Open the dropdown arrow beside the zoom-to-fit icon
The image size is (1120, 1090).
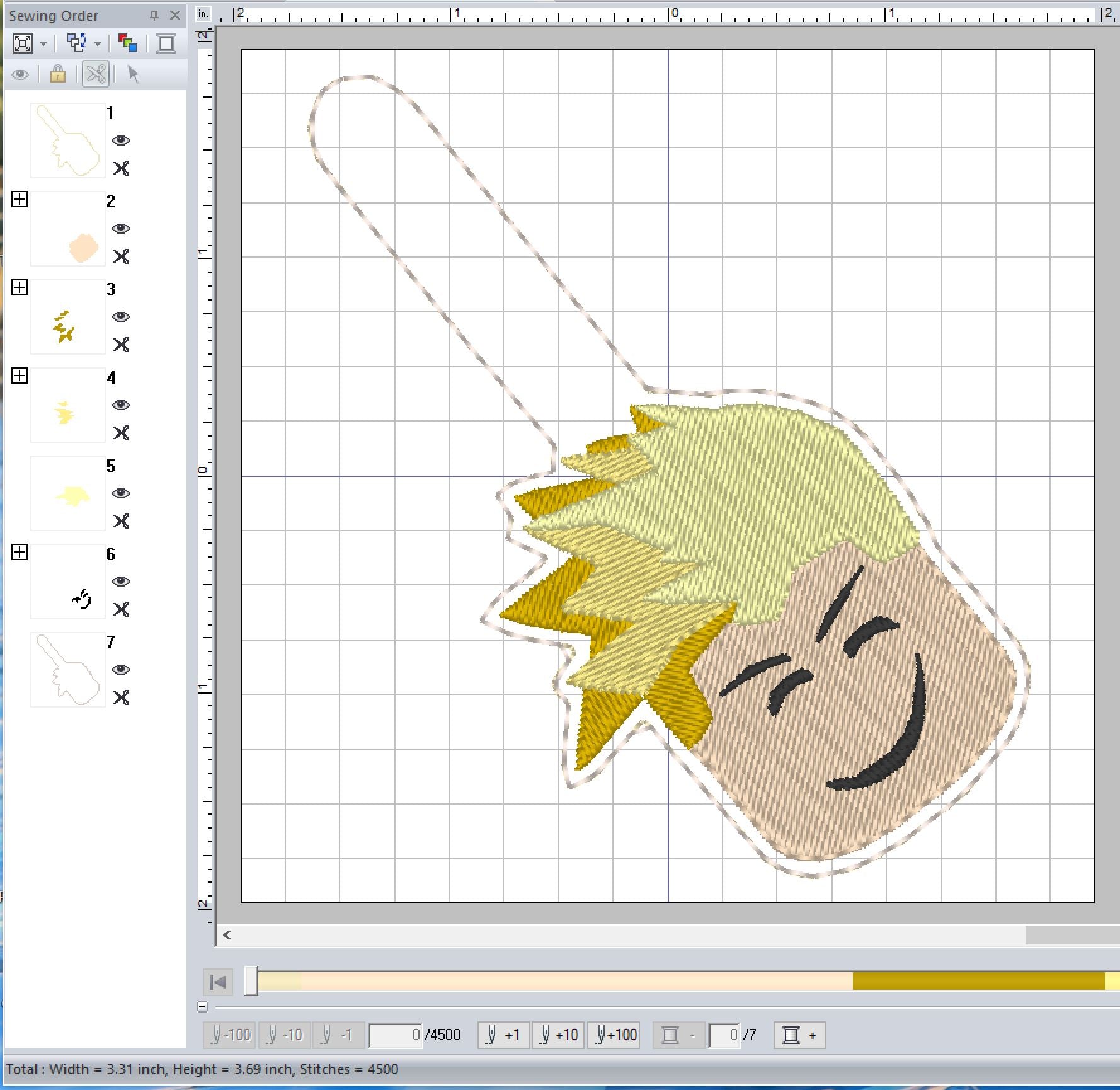tap(43, 44)
